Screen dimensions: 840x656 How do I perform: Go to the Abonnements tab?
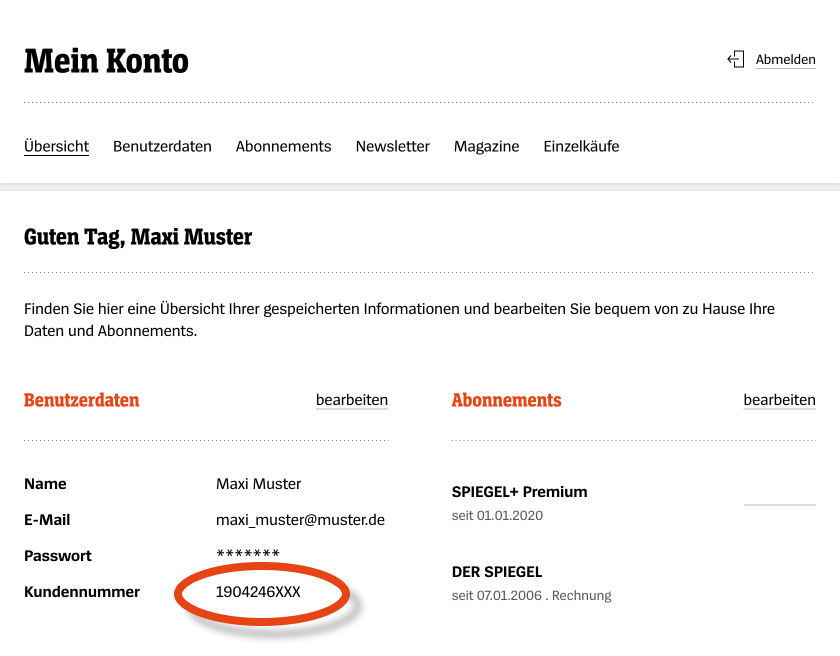coord(283,146)
